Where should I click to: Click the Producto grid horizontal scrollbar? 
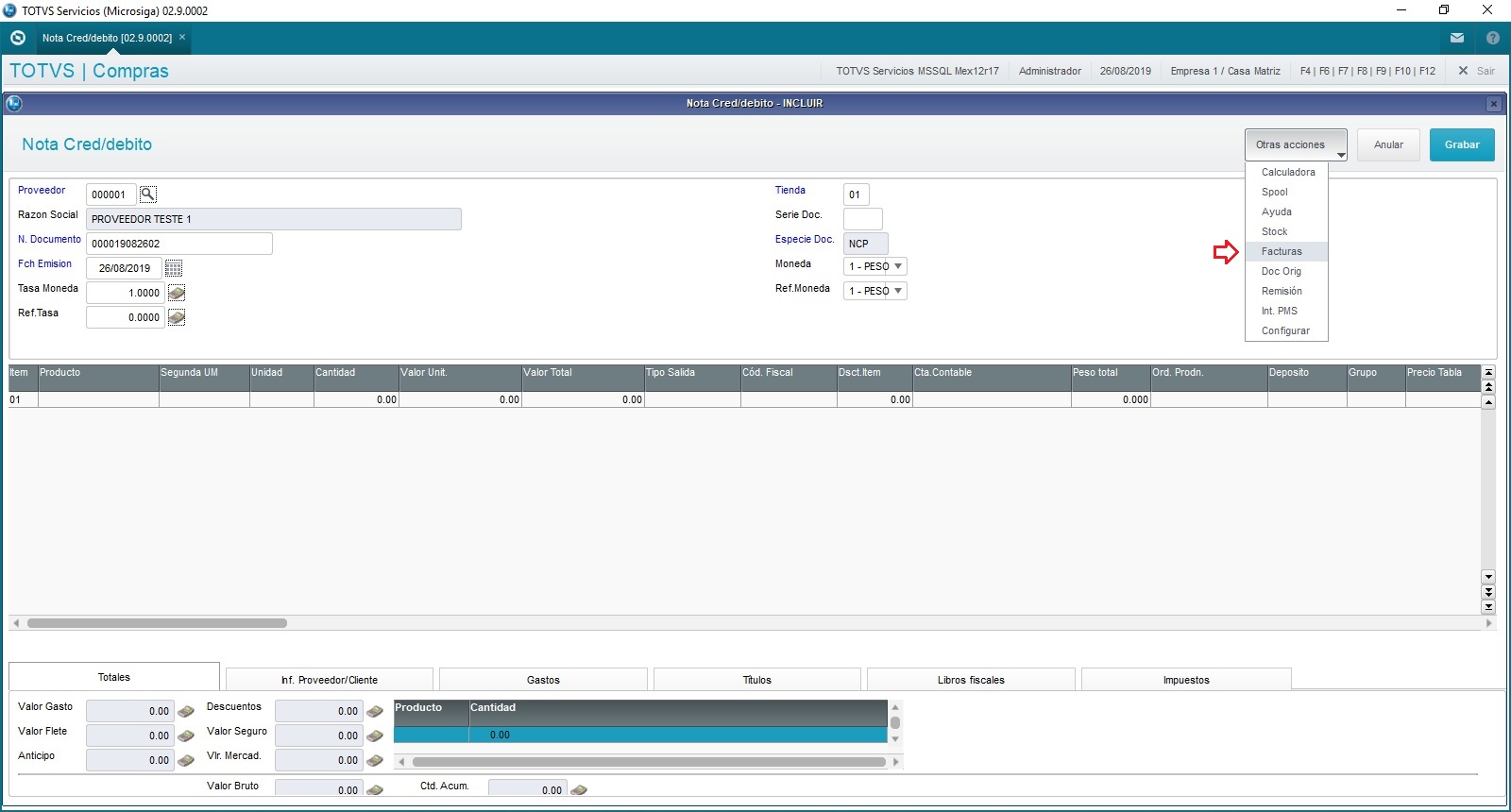point(649,762)
